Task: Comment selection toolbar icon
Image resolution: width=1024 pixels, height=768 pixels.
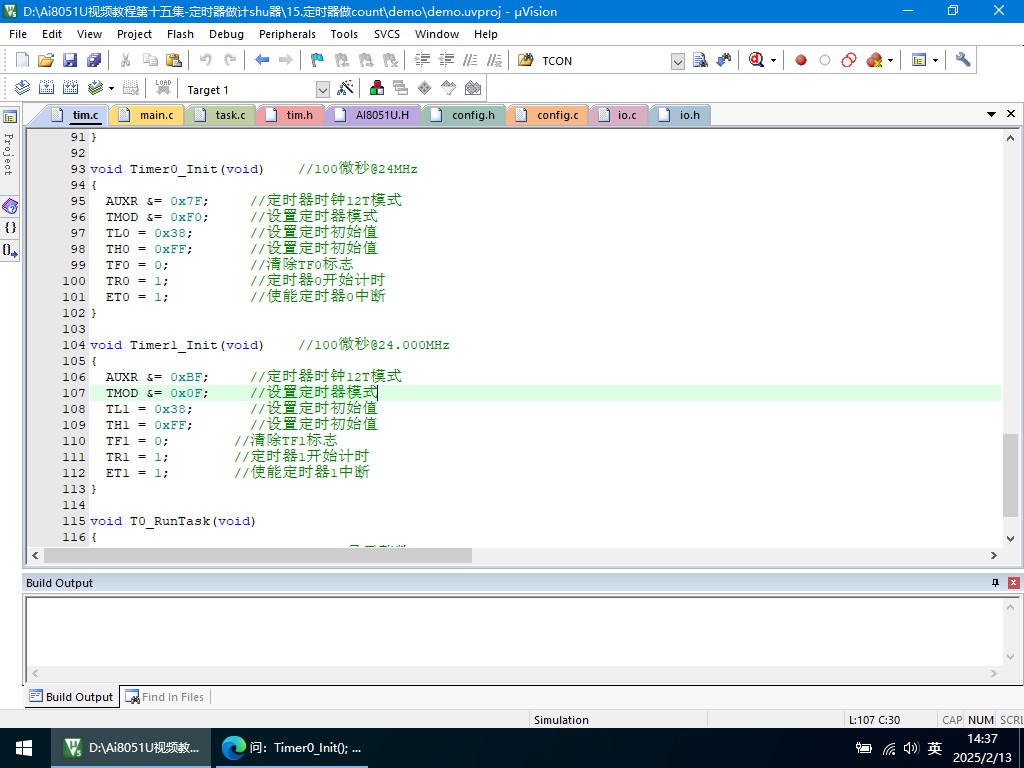Action: (x=470, y=60)
